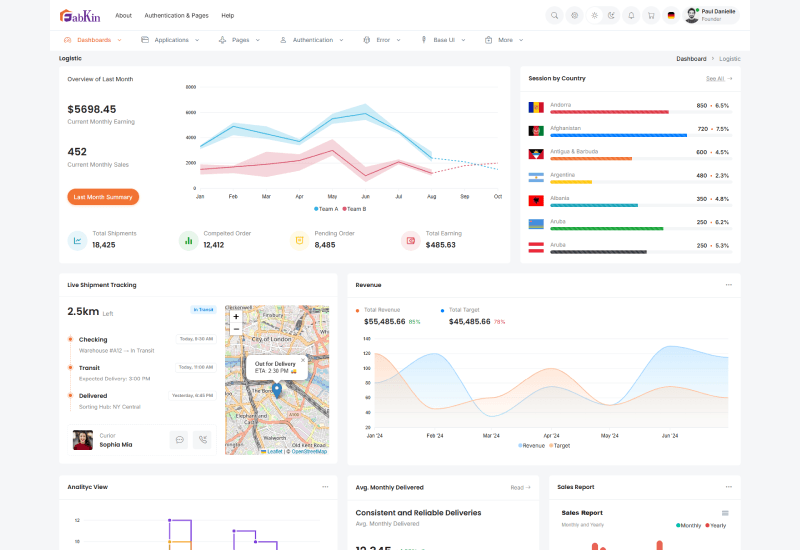Call the courier using the phone icon
This screenshot has width=800, height=550.
[x=204, y=439]
